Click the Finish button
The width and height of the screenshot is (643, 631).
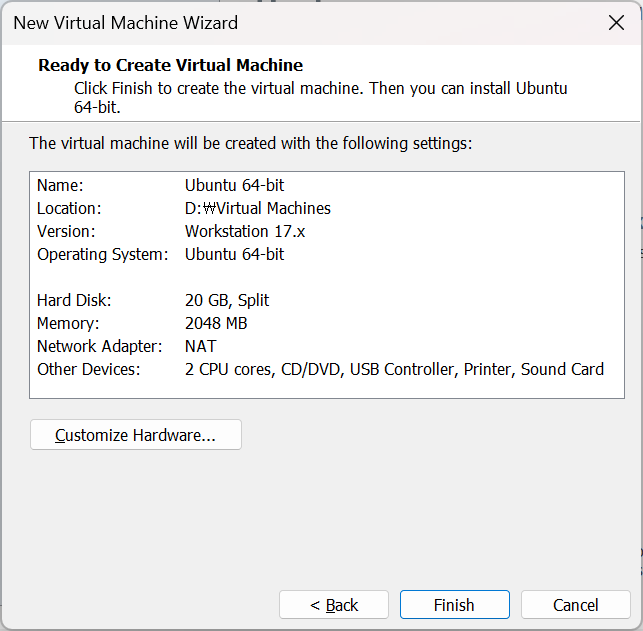454,605
